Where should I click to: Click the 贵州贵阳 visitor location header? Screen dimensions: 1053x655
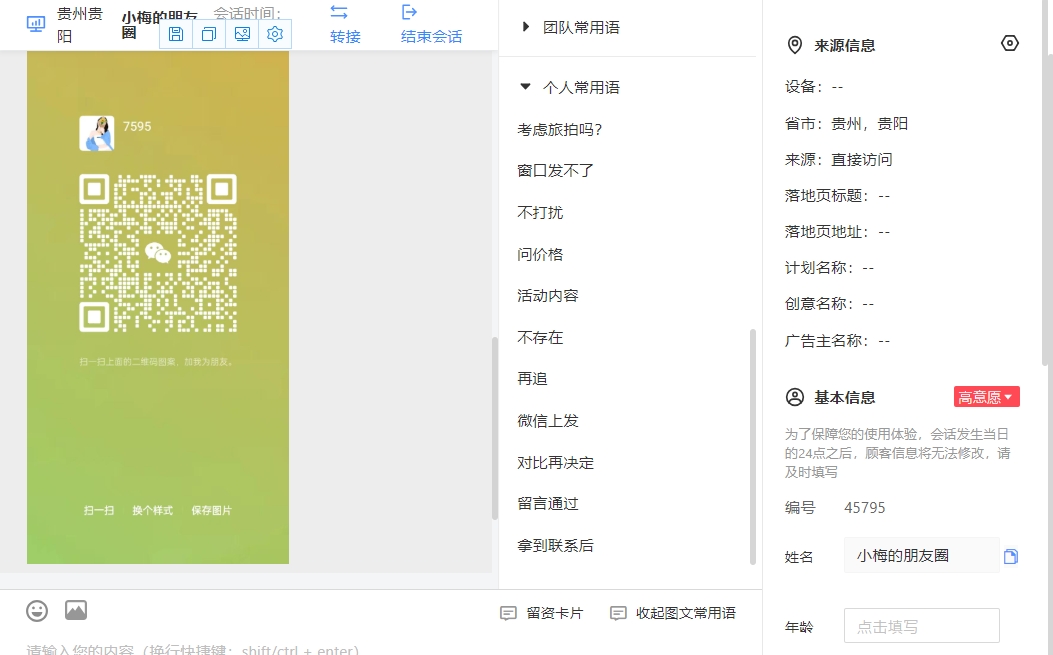79,25
